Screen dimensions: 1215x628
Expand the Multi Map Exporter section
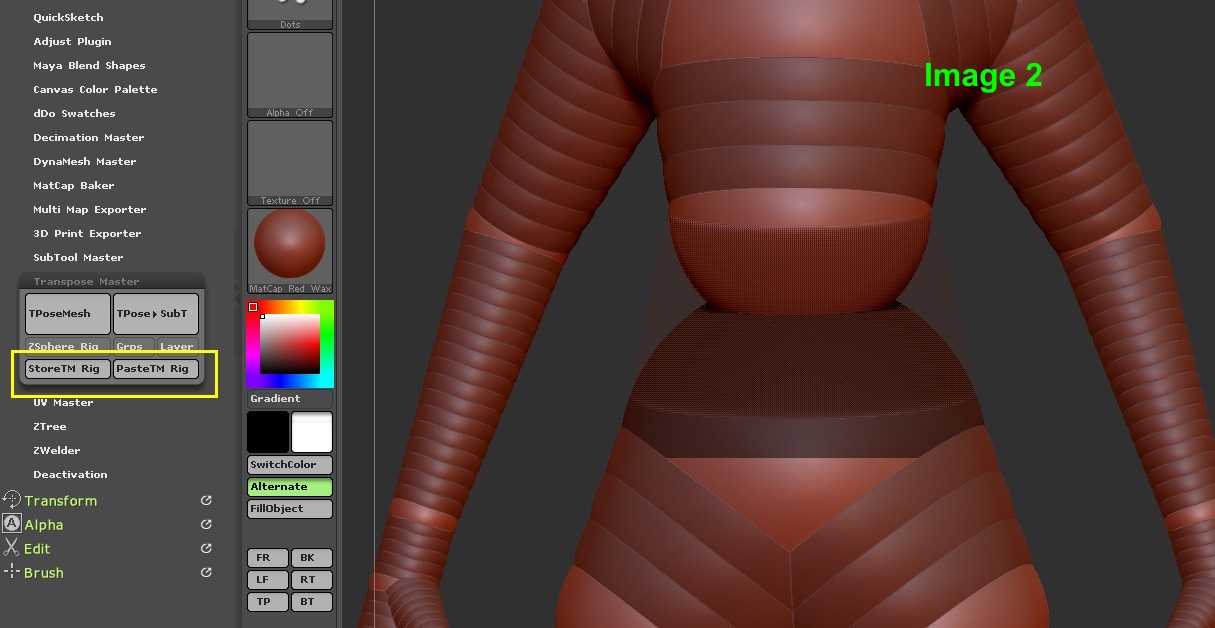point(89,209)
